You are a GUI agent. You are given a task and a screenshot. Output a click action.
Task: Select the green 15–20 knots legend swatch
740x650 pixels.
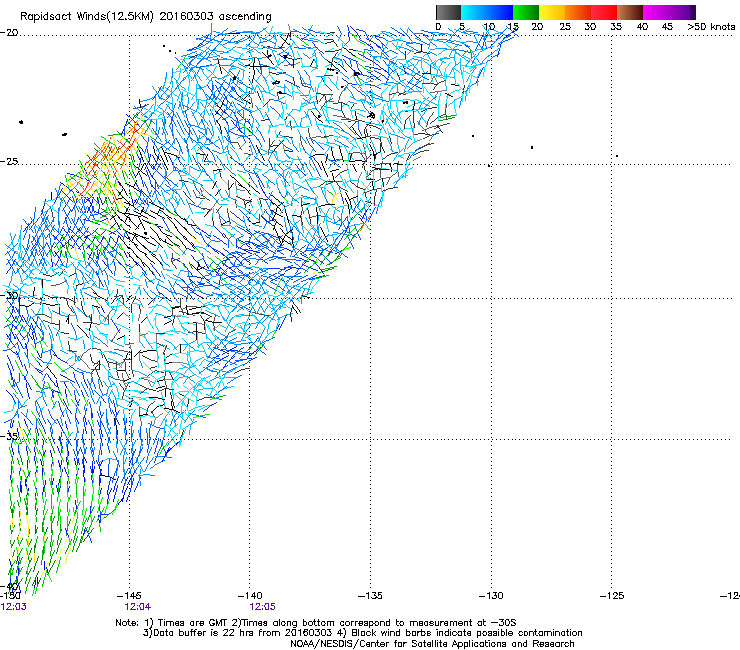[526, 12]
